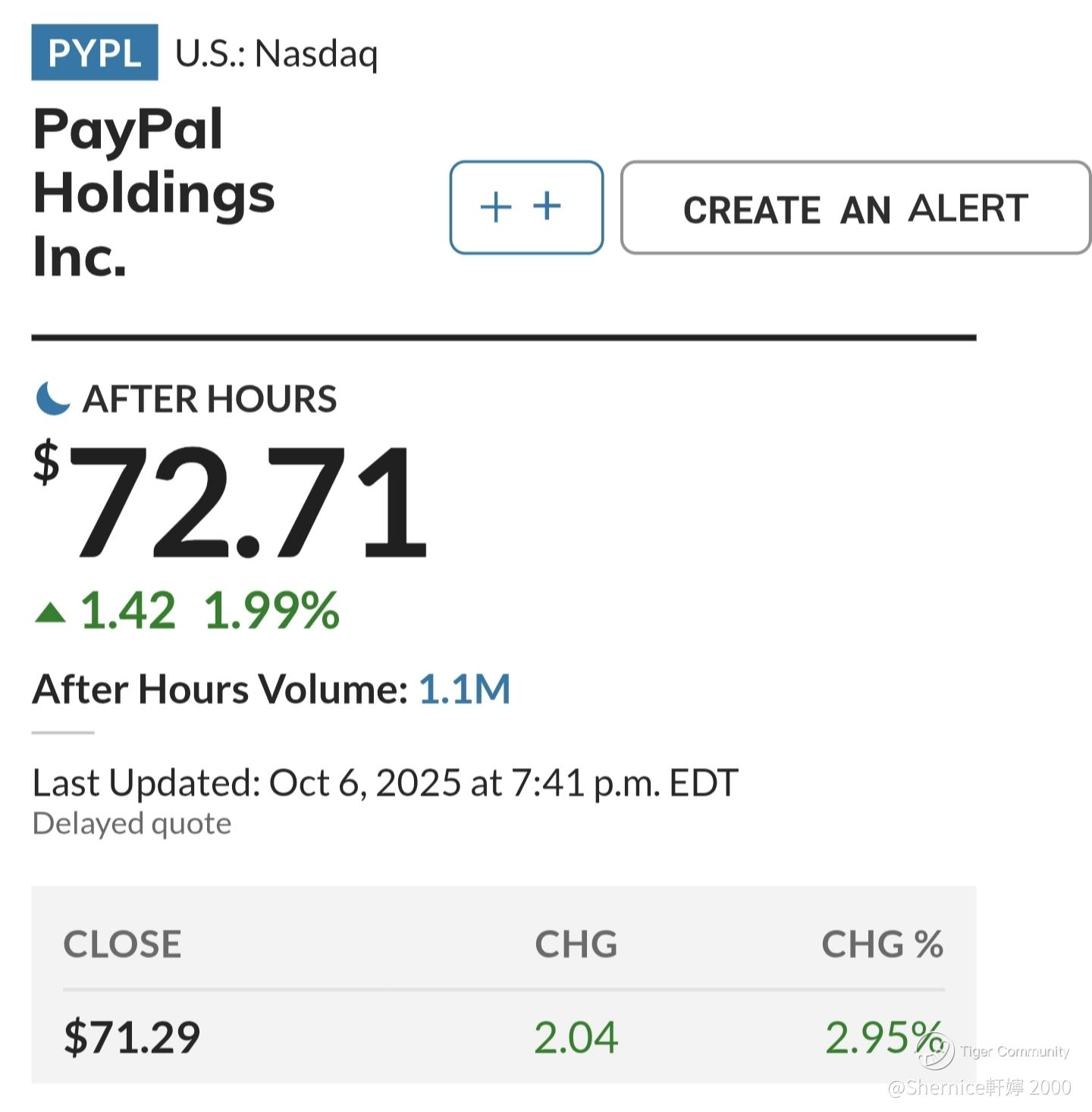The image size is (1092, 1112).
Task: Click the 2.04 close change value
Action: 576,1037
